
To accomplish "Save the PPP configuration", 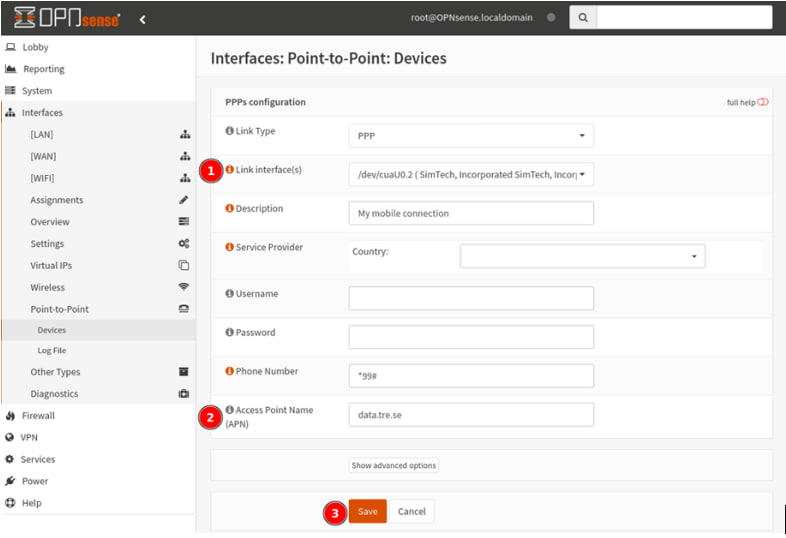I will point(367,511).
